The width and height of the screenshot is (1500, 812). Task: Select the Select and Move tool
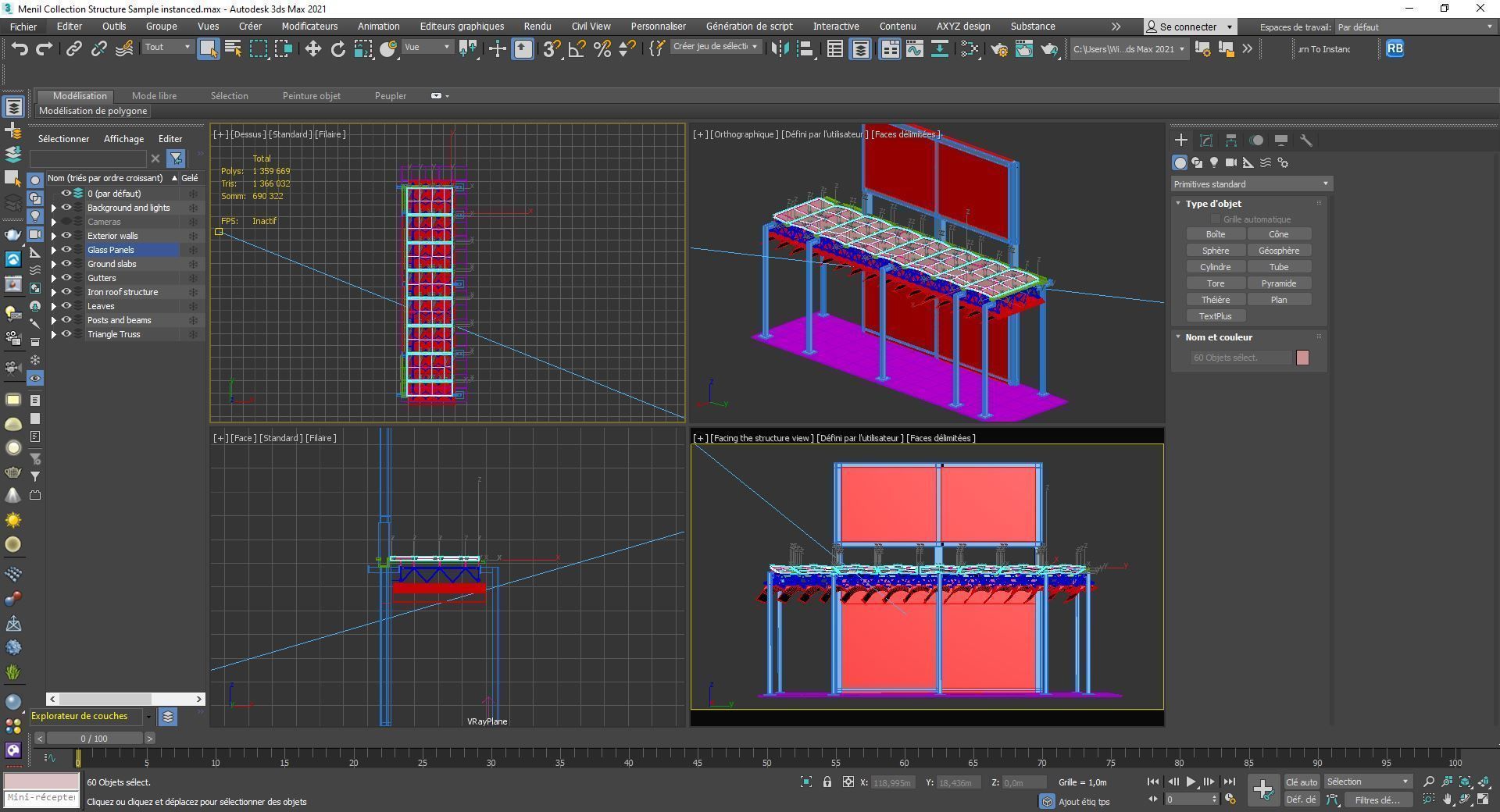pyautogui.click(x=312, y=48)
